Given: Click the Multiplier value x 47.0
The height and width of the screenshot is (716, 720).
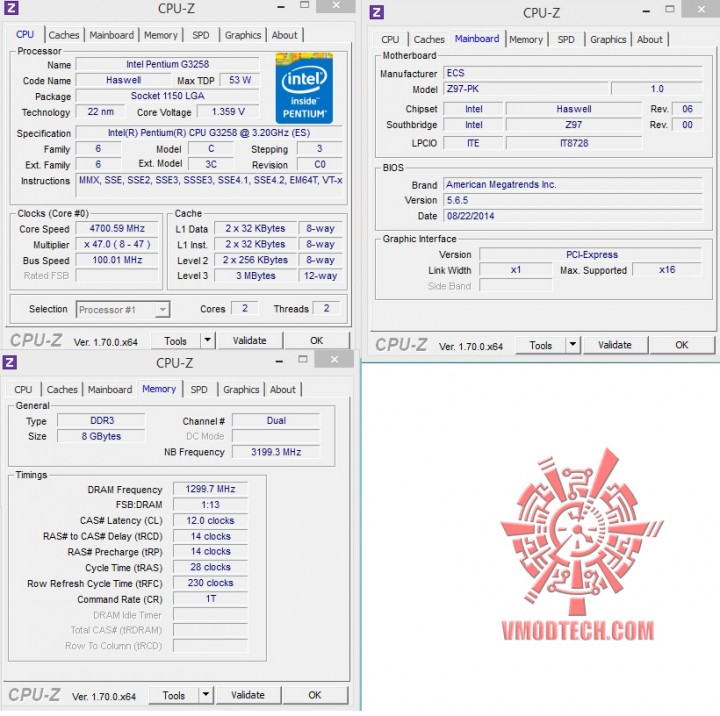Looking at the screenshot, I should 117,244.
